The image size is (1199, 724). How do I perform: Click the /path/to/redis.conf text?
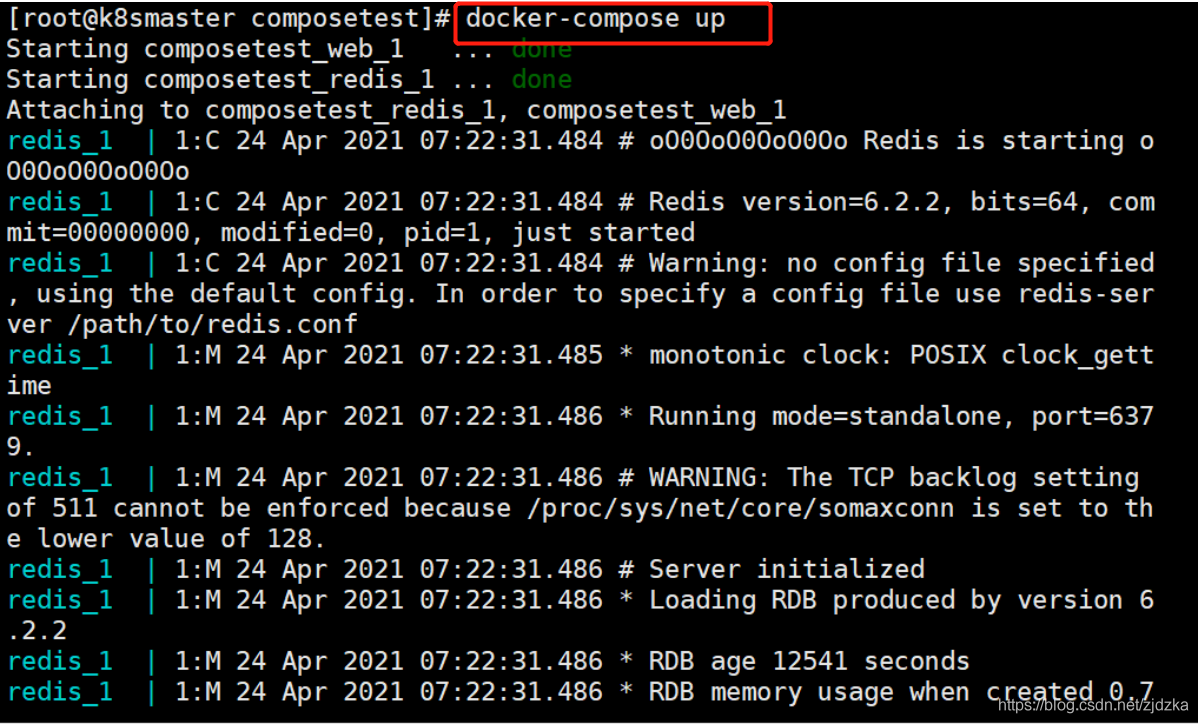pos(213,324)
